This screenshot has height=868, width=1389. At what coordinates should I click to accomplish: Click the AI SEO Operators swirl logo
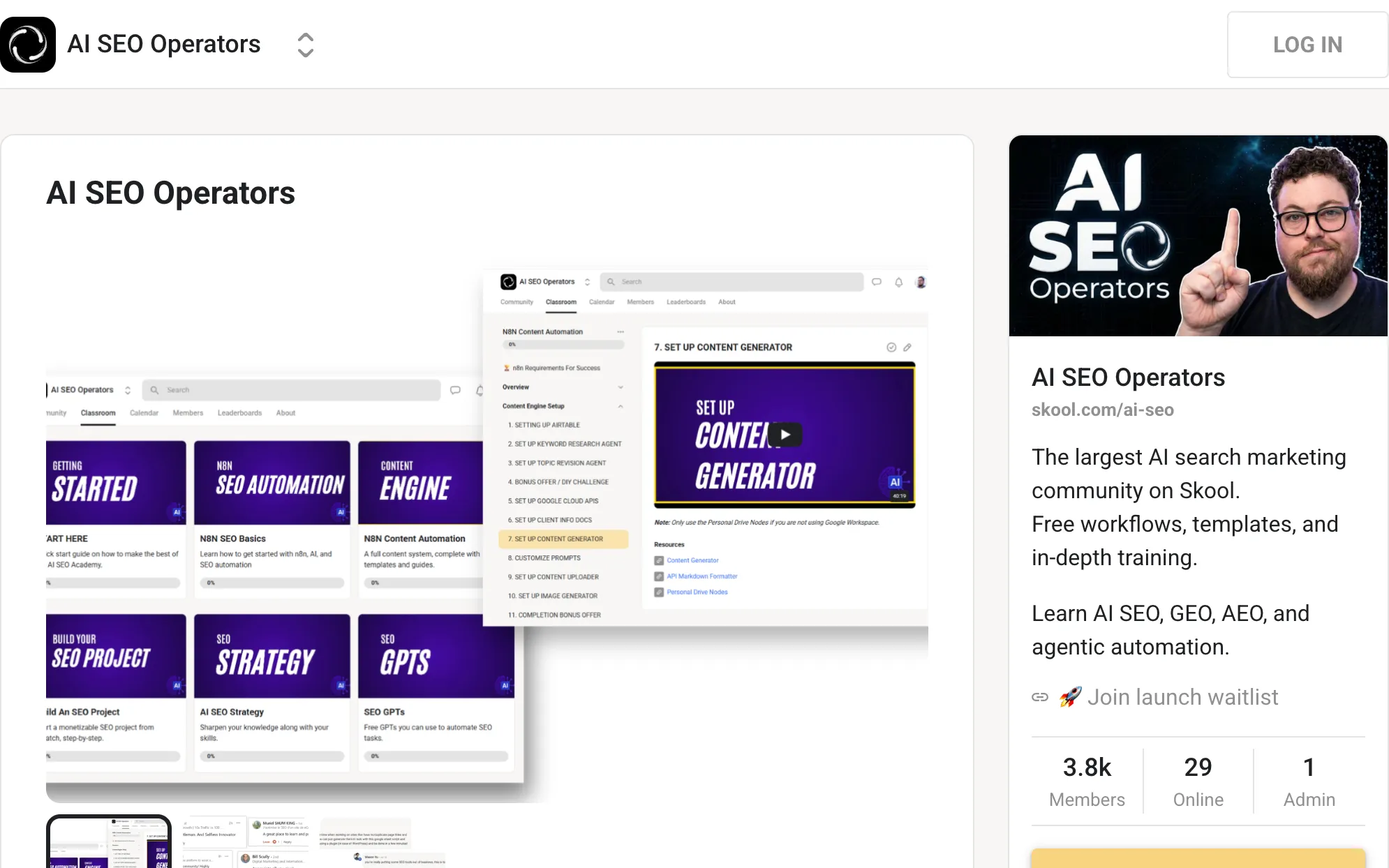point(28,45)
